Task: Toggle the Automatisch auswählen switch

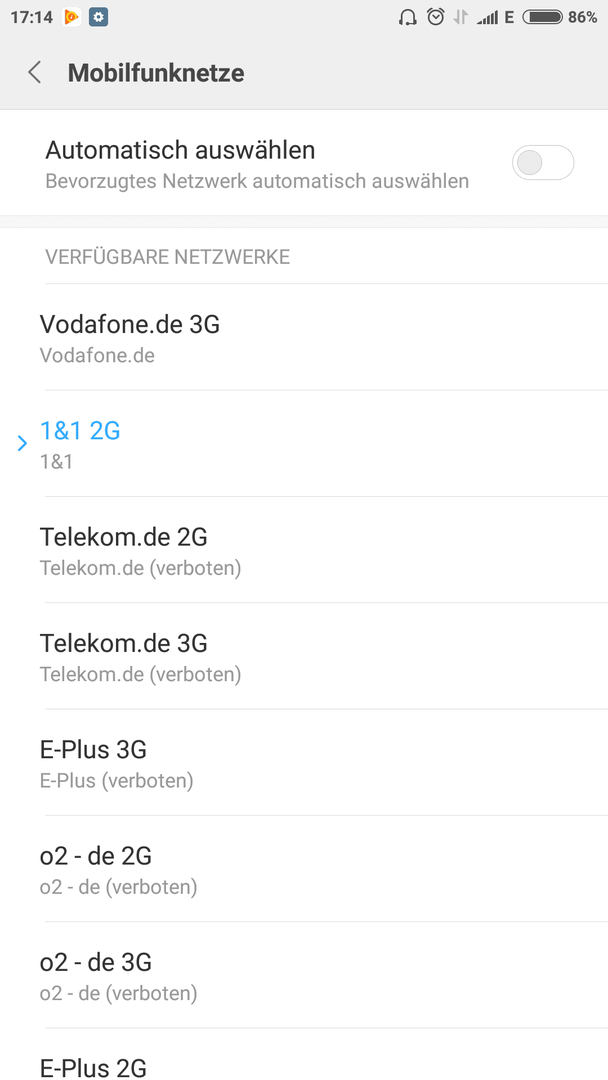Action: [x=543, y=163]
